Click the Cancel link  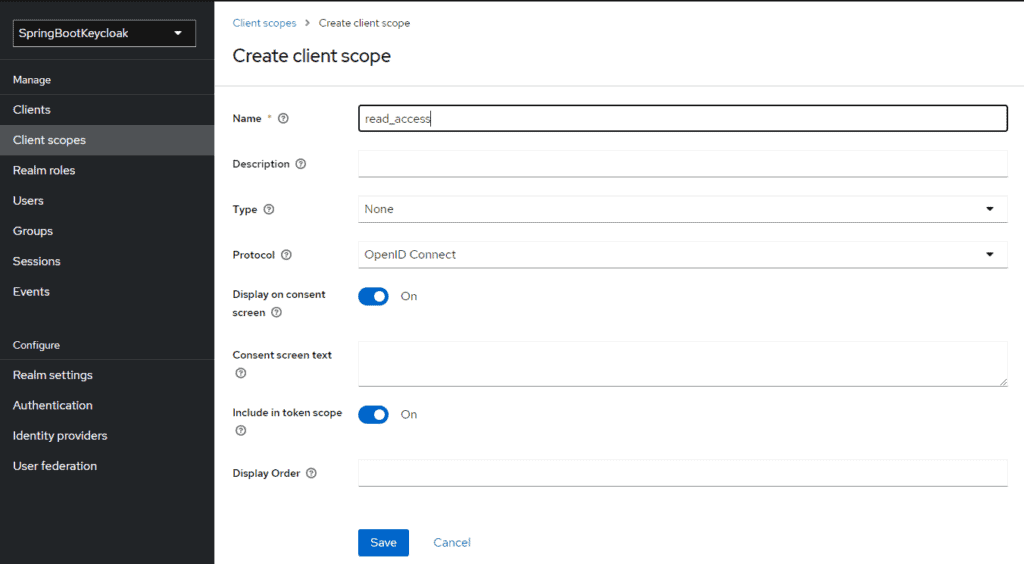click(452, 542)
